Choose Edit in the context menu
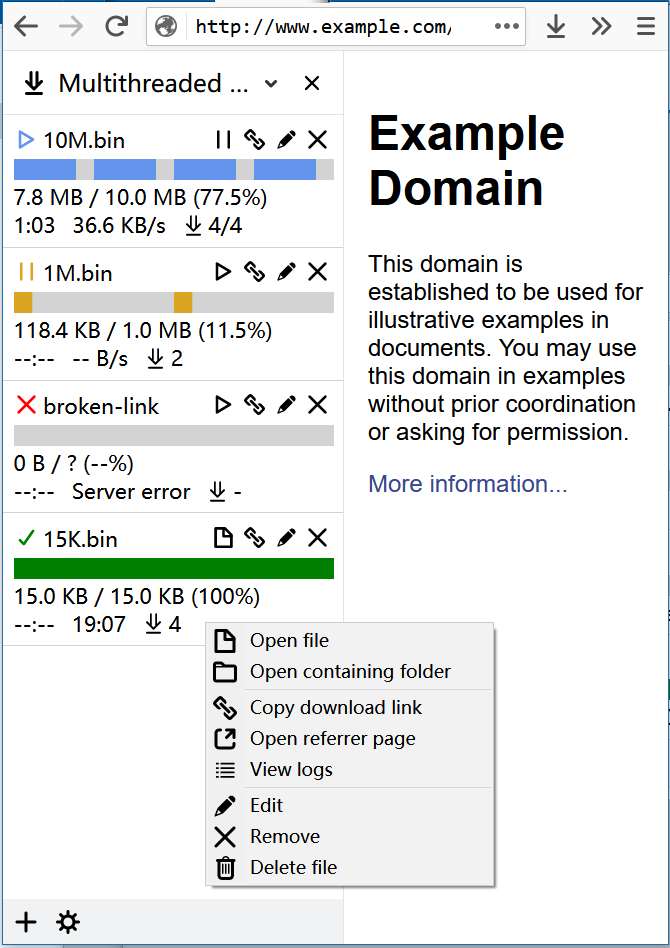 [x=350, y=805]
